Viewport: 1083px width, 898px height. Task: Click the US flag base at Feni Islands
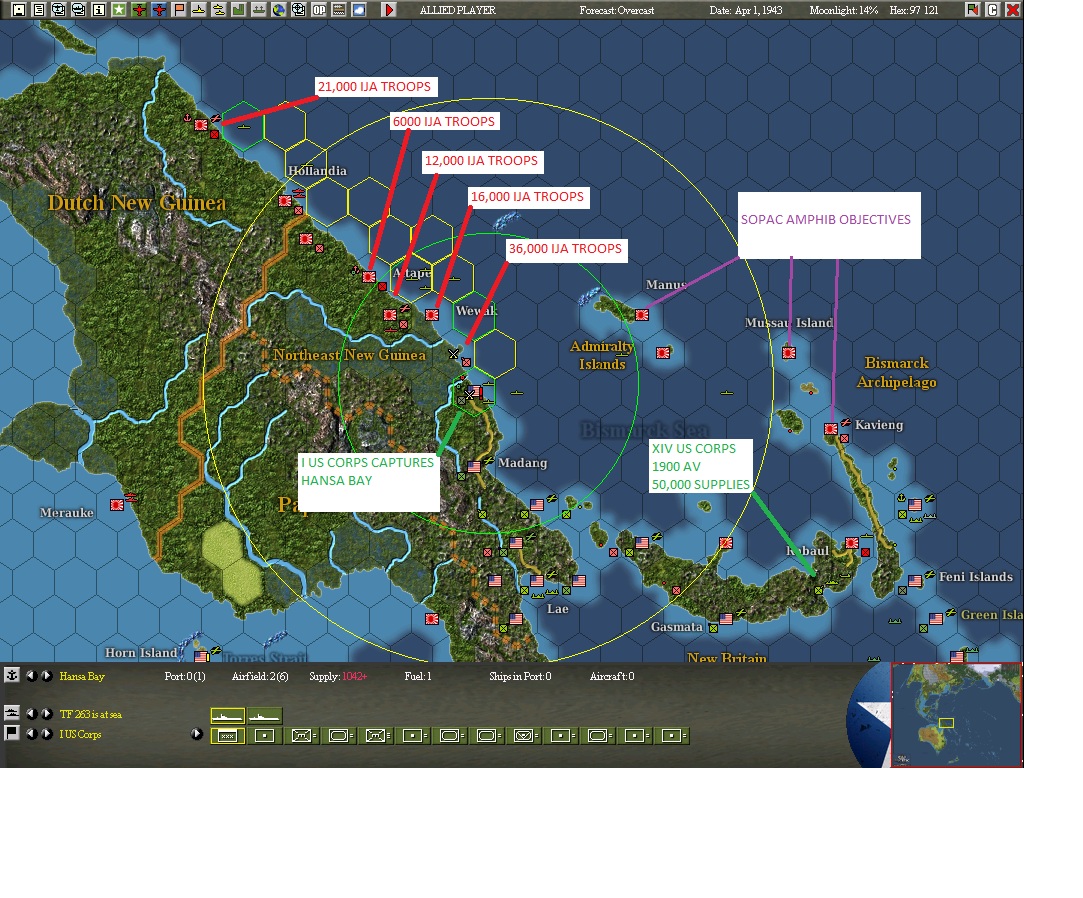[914, 581]
